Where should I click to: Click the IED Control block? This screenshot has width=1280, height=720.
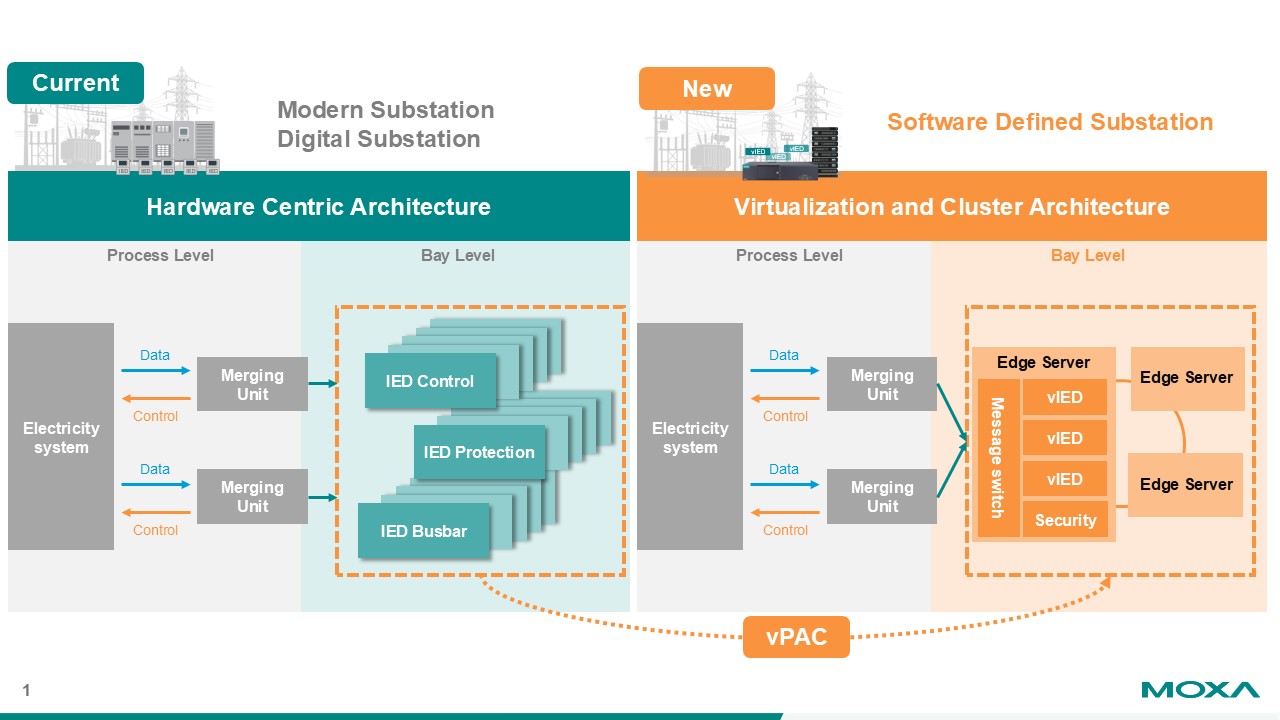(430, 381)
